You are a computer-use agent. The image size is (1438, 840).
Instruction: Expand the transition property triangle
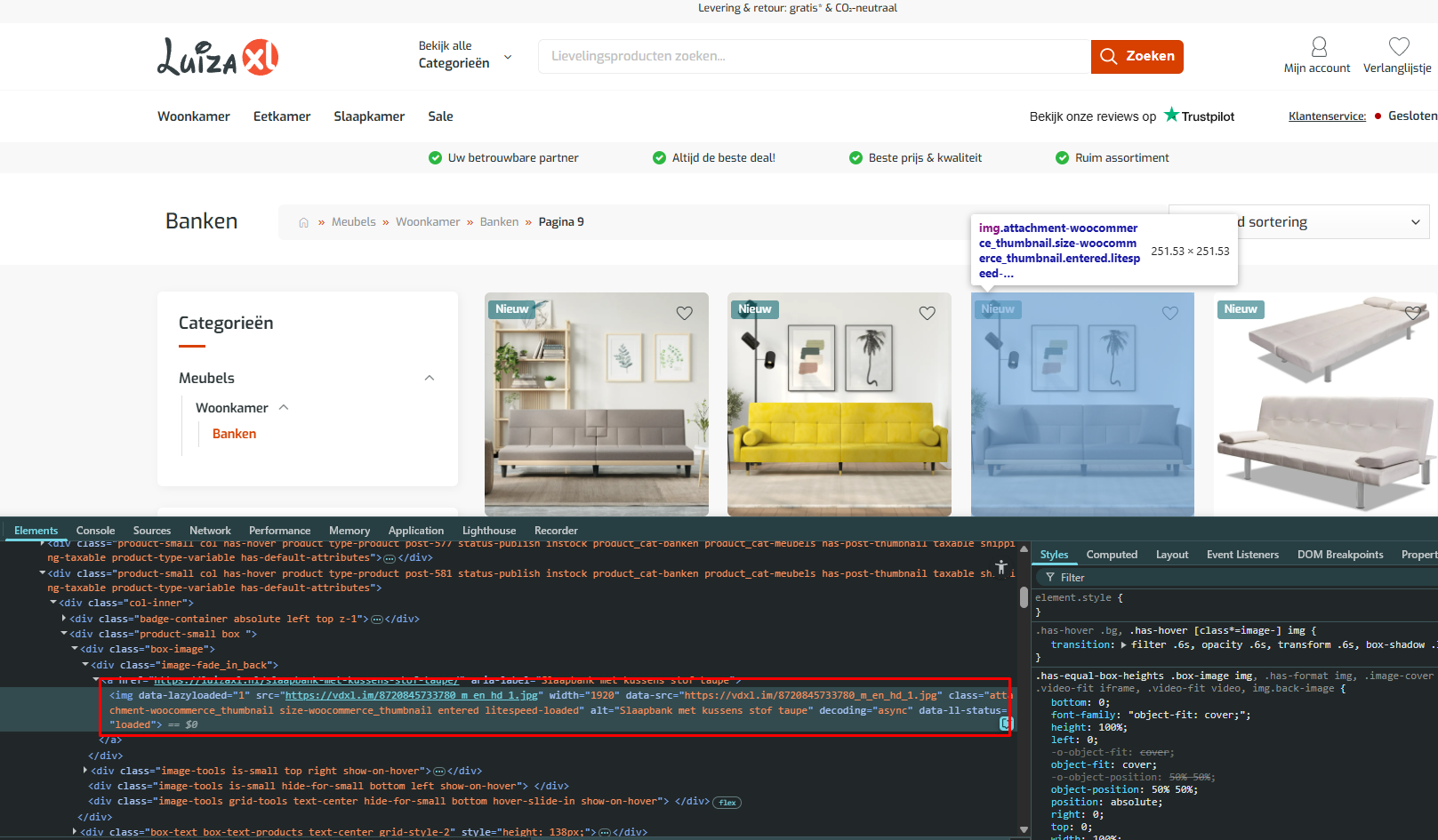(x=1123, y=645)
